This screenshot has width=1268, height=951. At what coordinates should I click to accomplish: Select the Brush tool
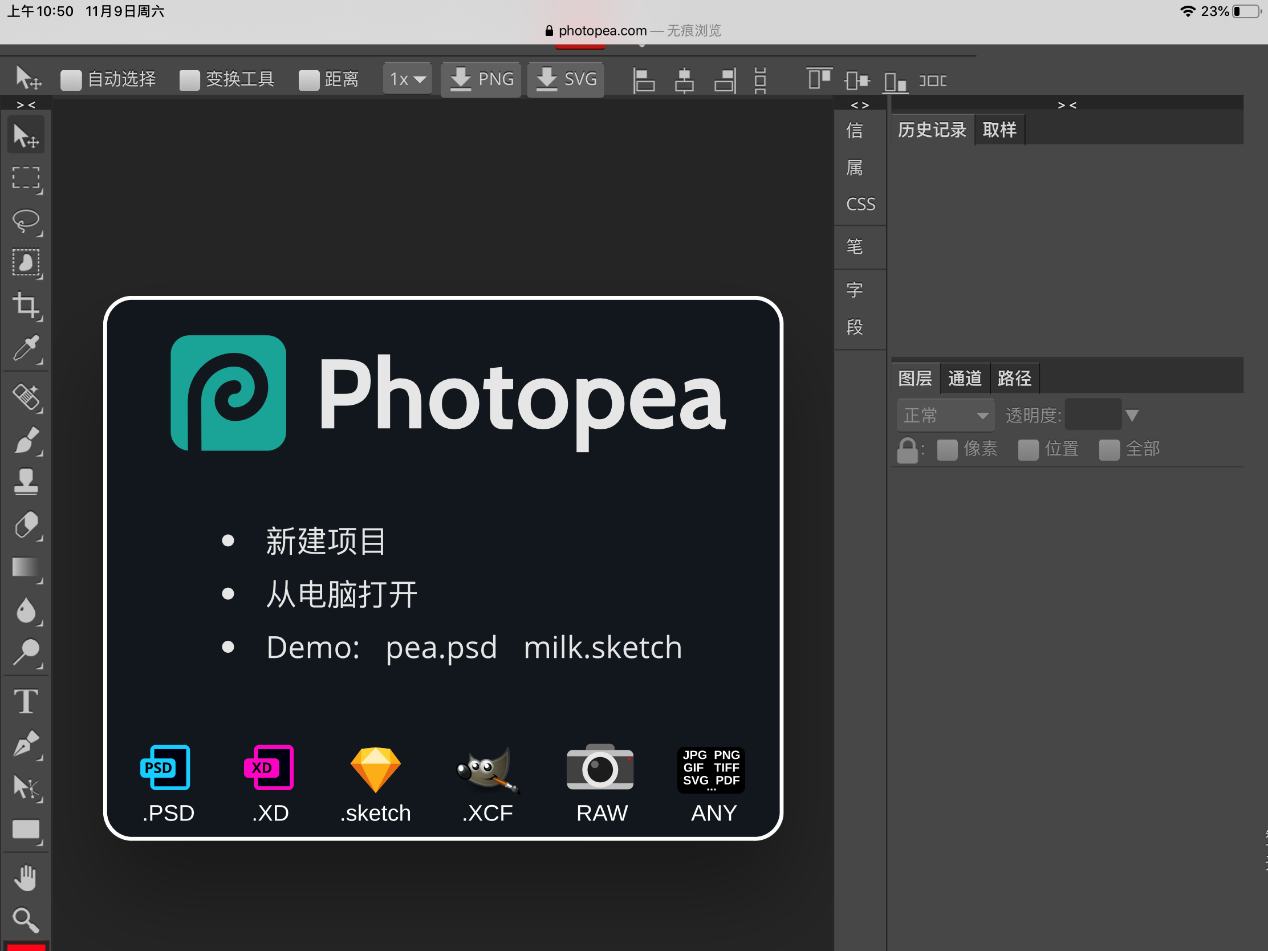[x=26, y=440]
